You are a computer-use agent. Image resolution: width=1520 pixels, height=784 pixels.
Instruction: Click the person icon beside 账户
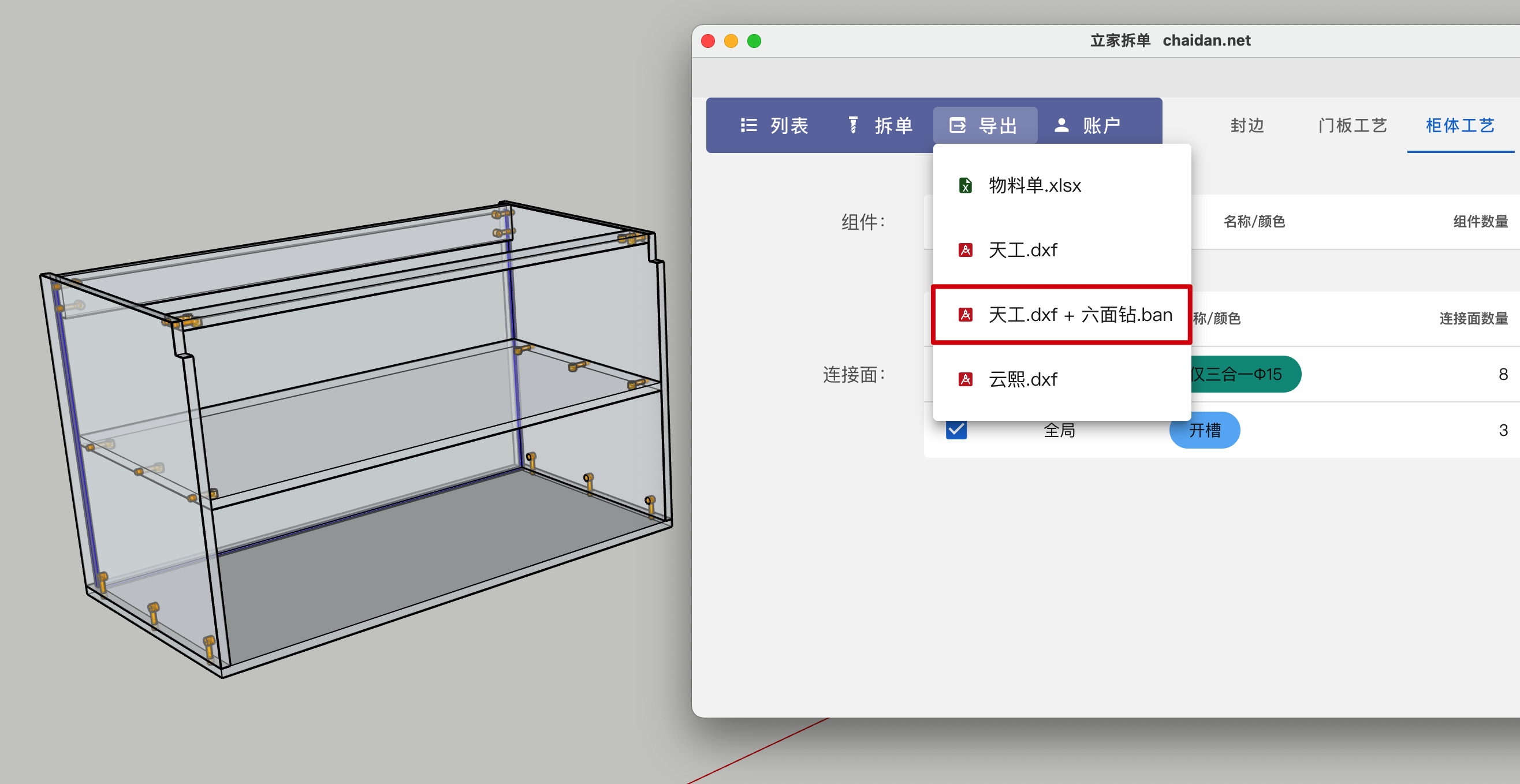tap(1061, 125)
